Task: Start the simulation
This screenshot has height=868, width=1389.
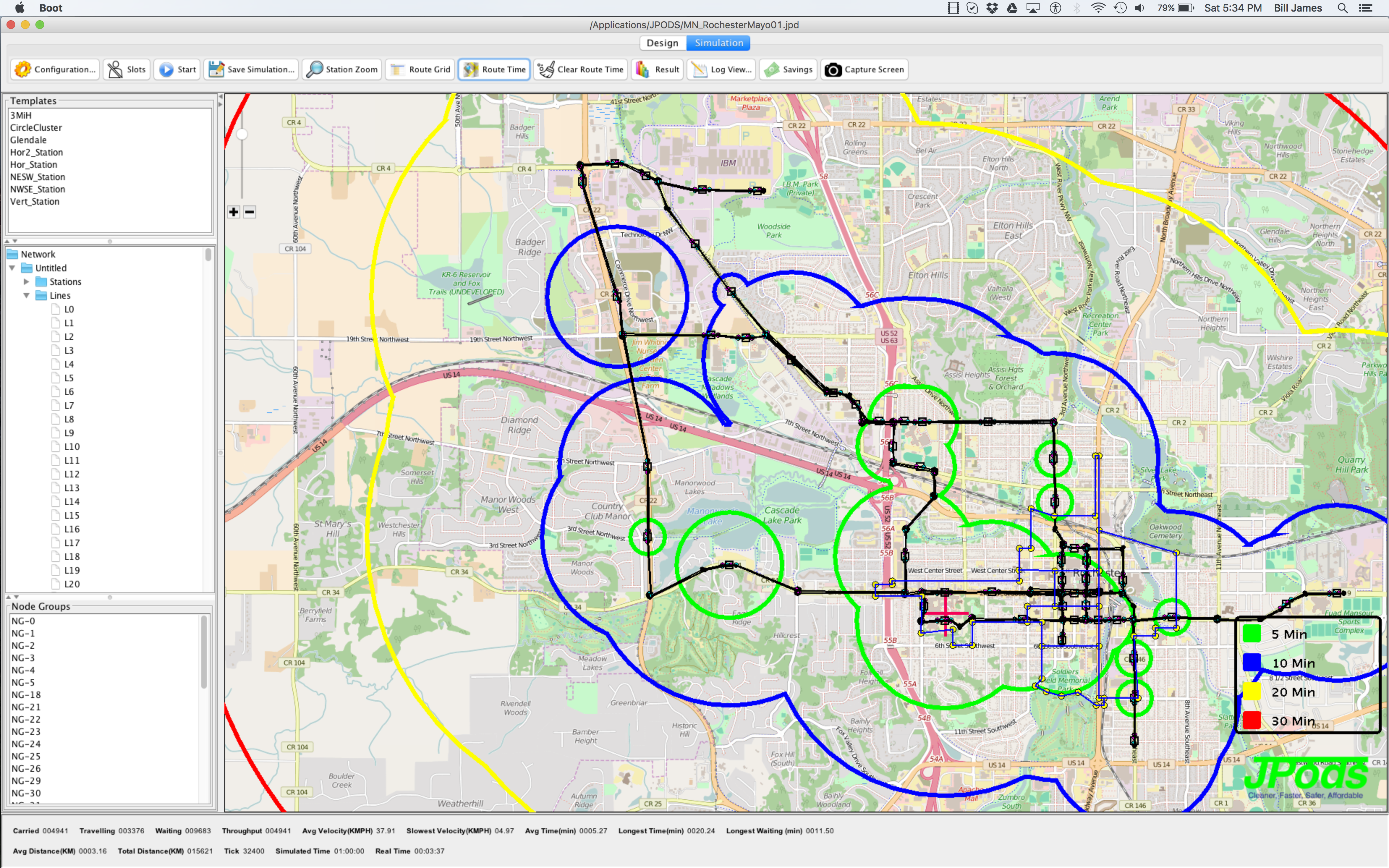Action: point(177,69)
